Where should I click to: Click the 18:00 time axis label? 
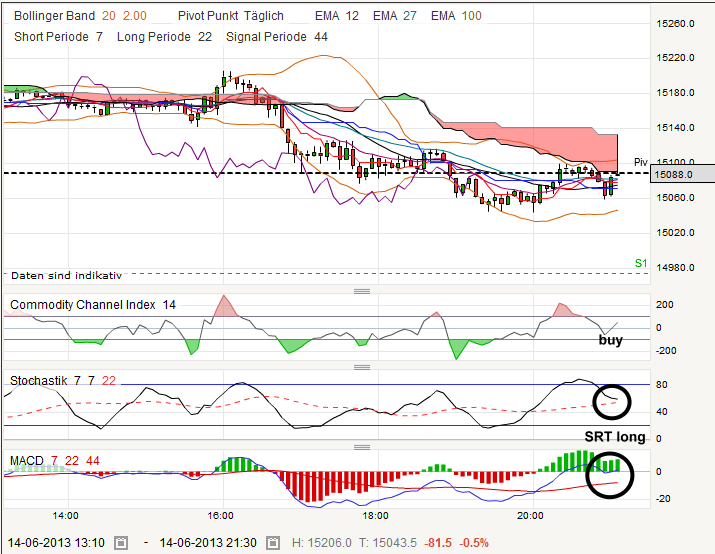click(375, 516)
